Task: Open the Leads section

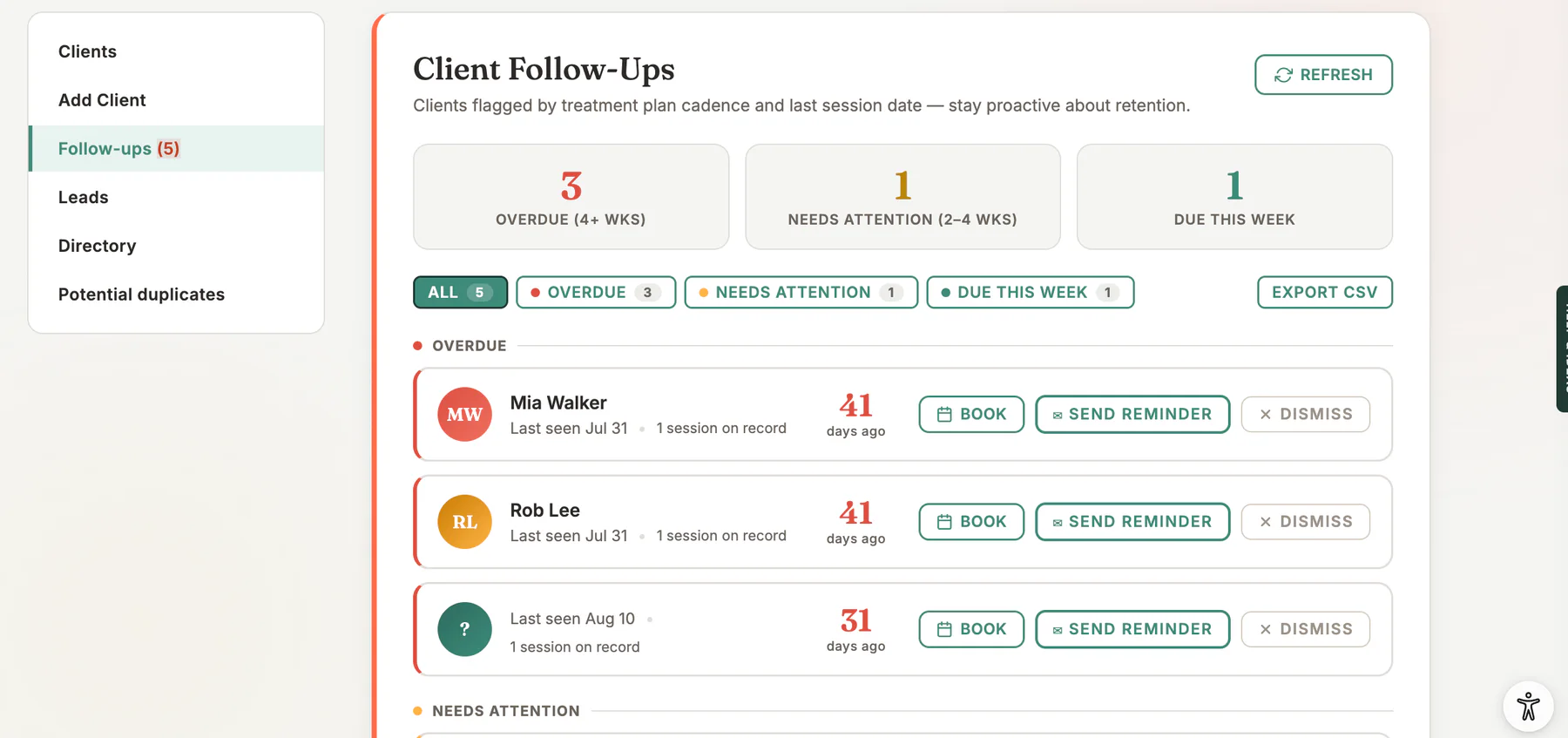Action: pos(176,197)
